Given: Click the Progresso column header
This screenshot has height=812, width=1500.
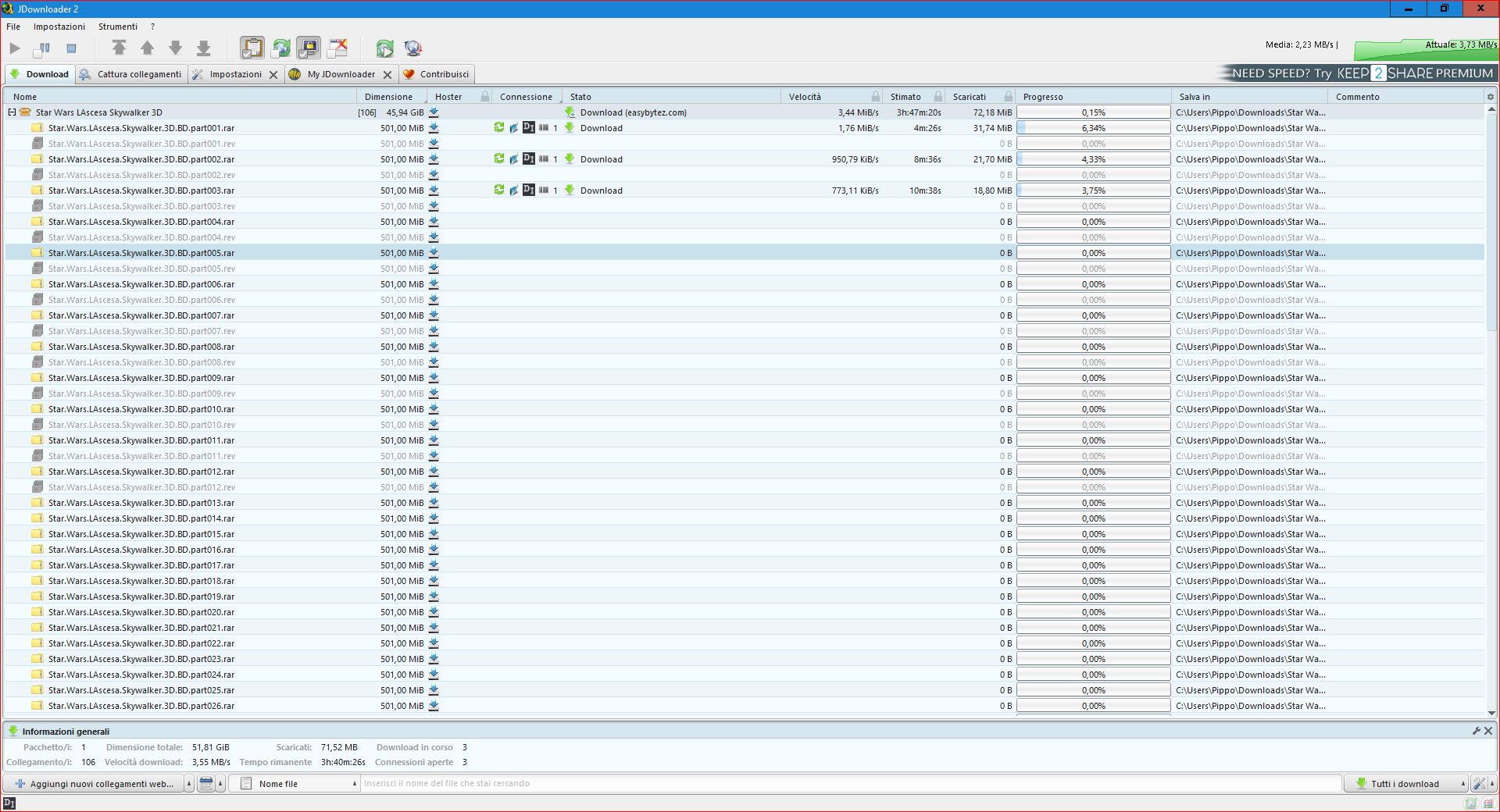Looking at the screenshot, I should [1093, 97].
